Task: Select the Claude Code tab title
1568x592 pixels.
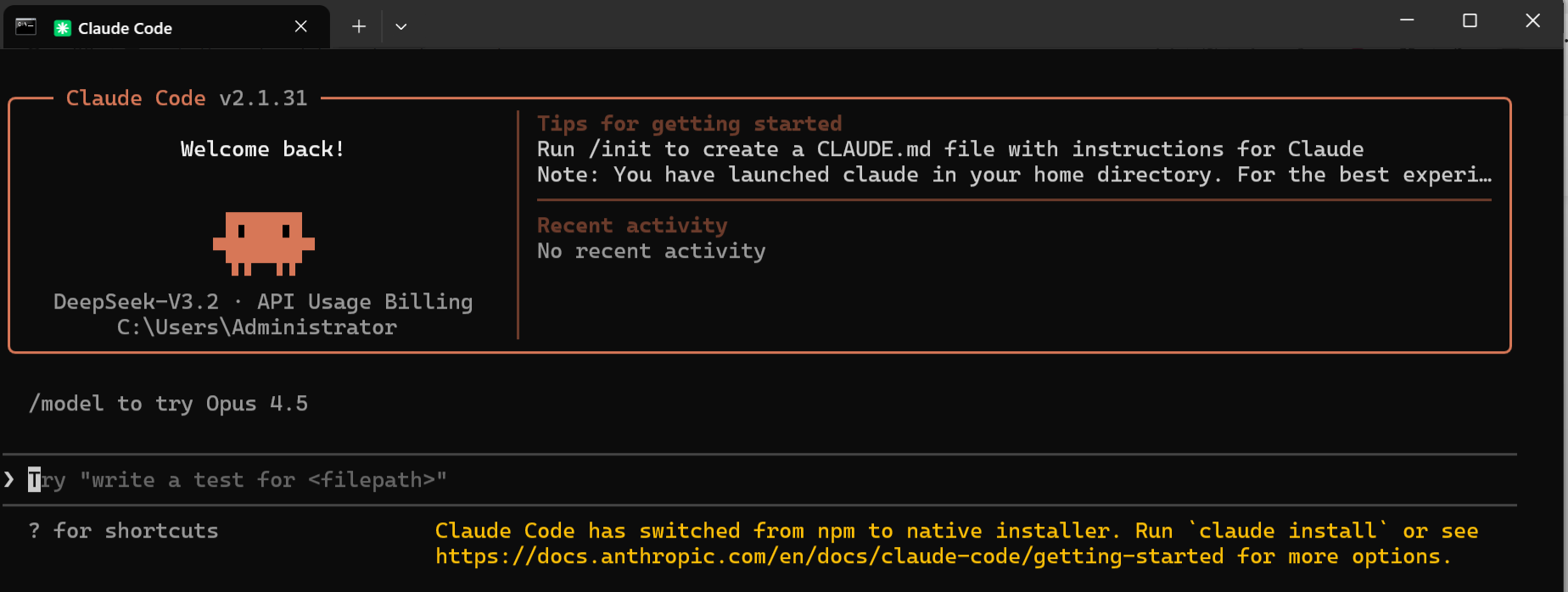Action: [x=125, y=28]
